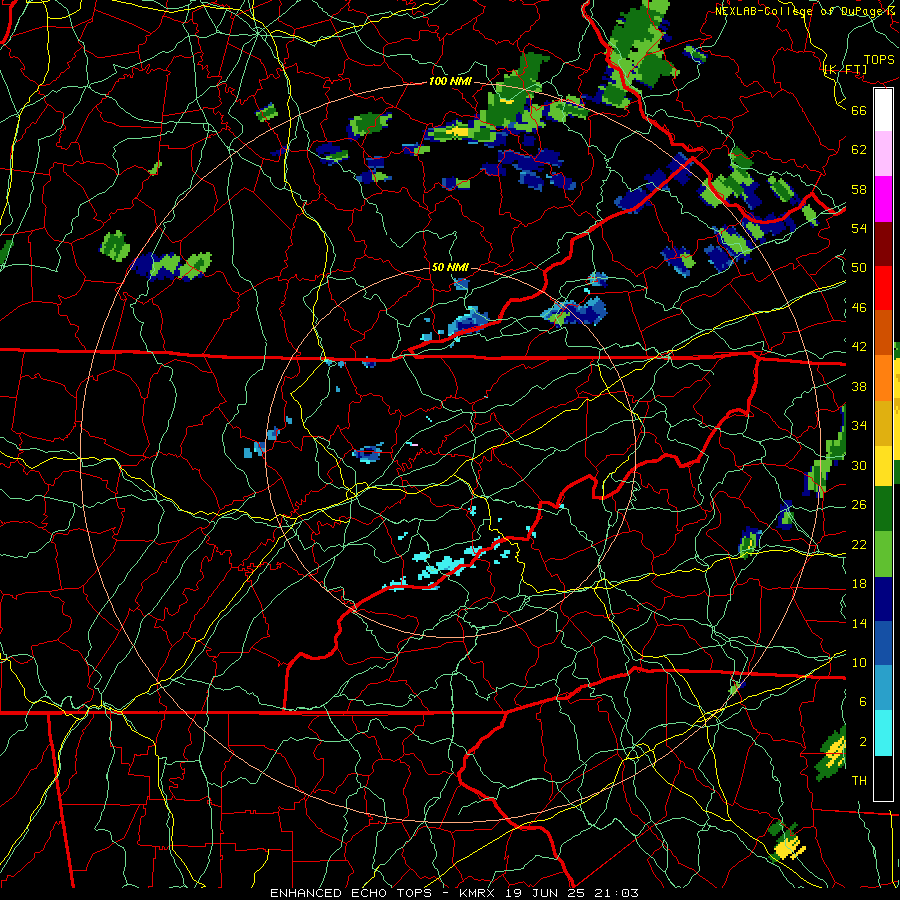The width and height of the screenshot is (900, 900).
Task: Select the dark red legend swatch
Action: pyautogui.click(x=883, y=244)
